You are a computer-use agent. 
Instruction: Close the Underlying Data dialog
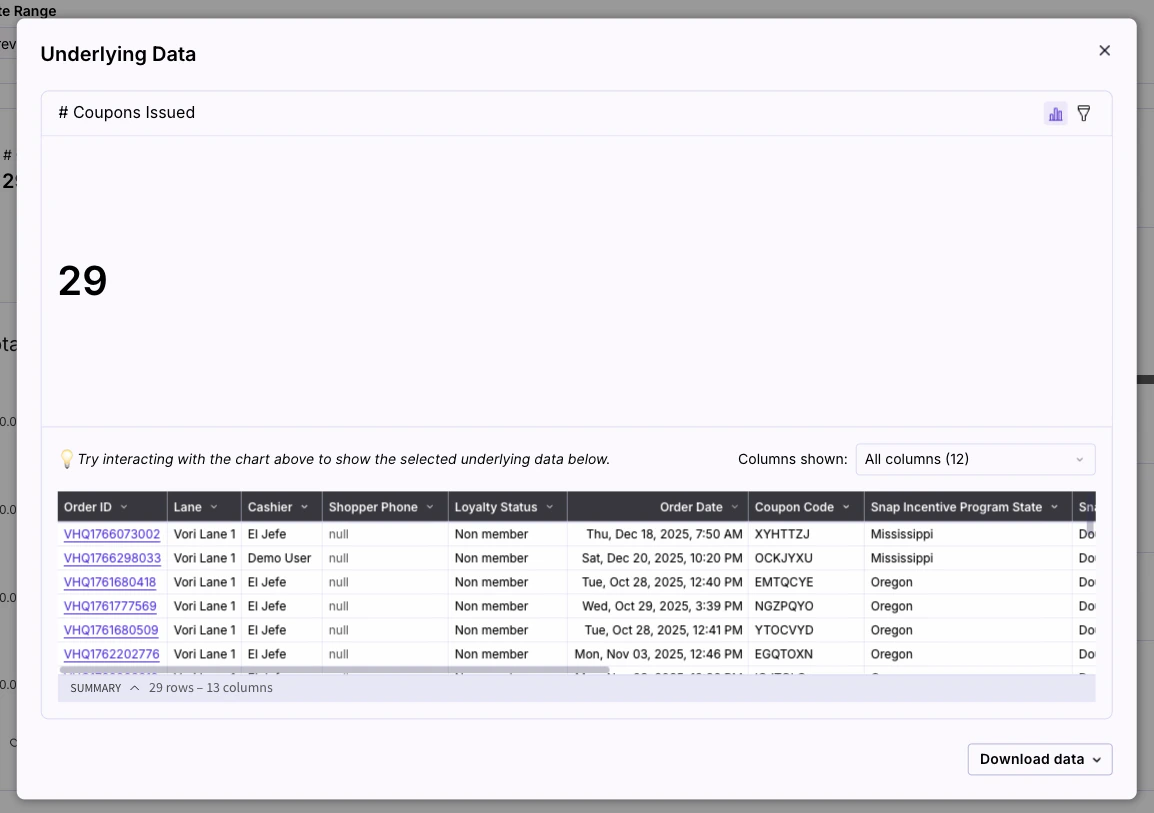point(1104,50)
